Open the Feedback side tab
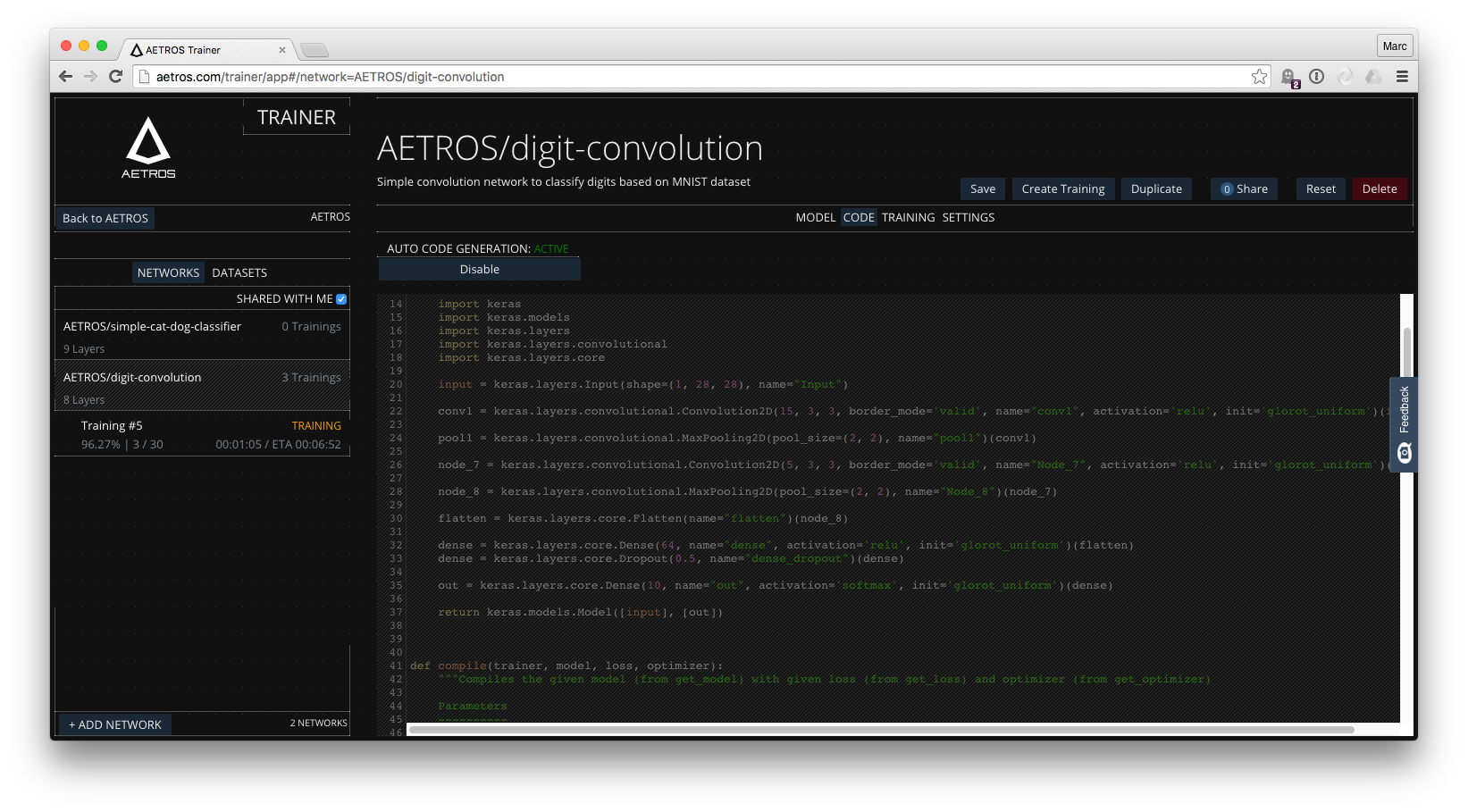Screen dimensions: 1468x812 point(1404,424)
